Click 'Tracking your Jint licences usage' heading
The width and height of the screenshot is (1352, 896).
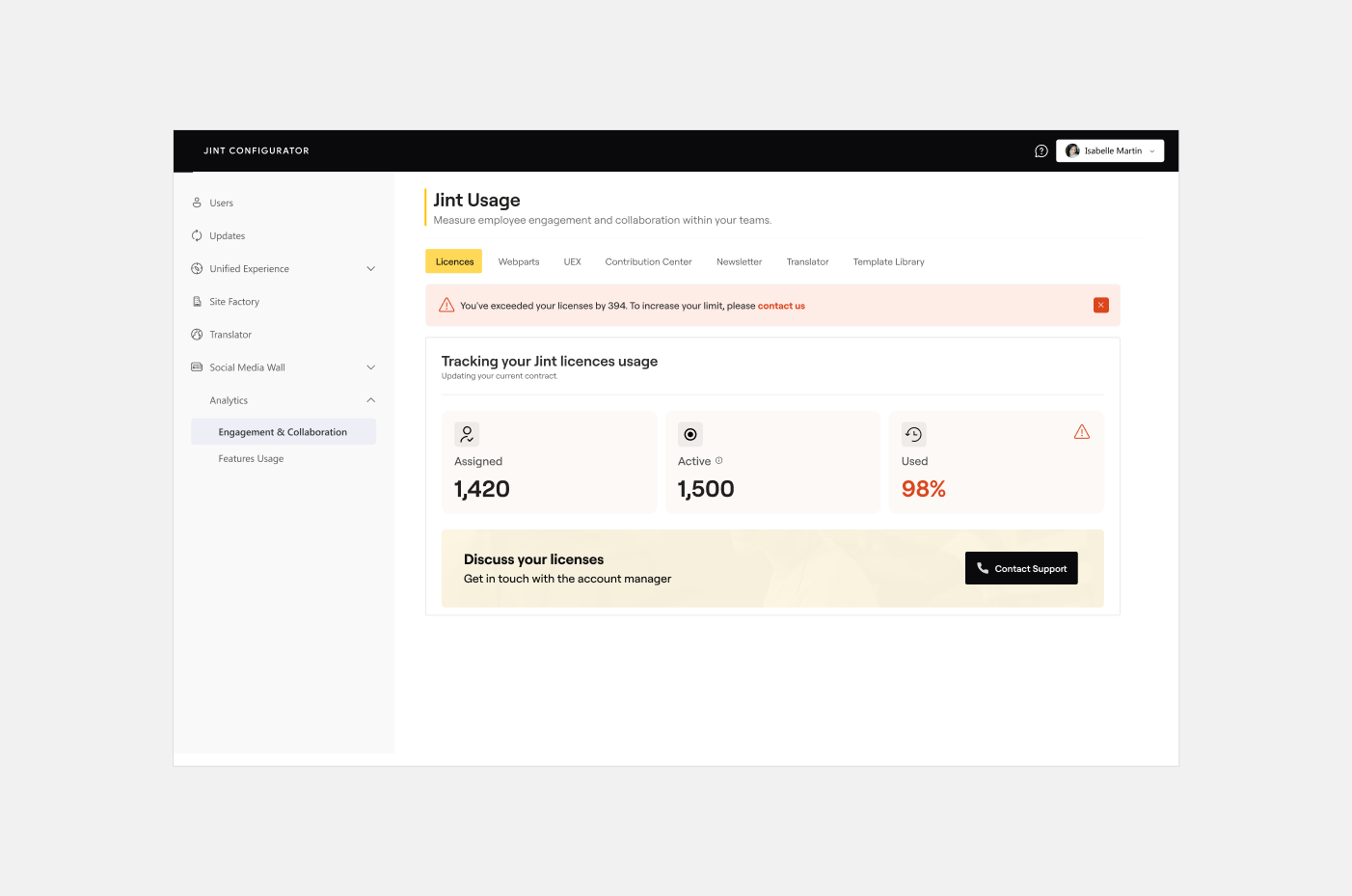coord(550,362)
